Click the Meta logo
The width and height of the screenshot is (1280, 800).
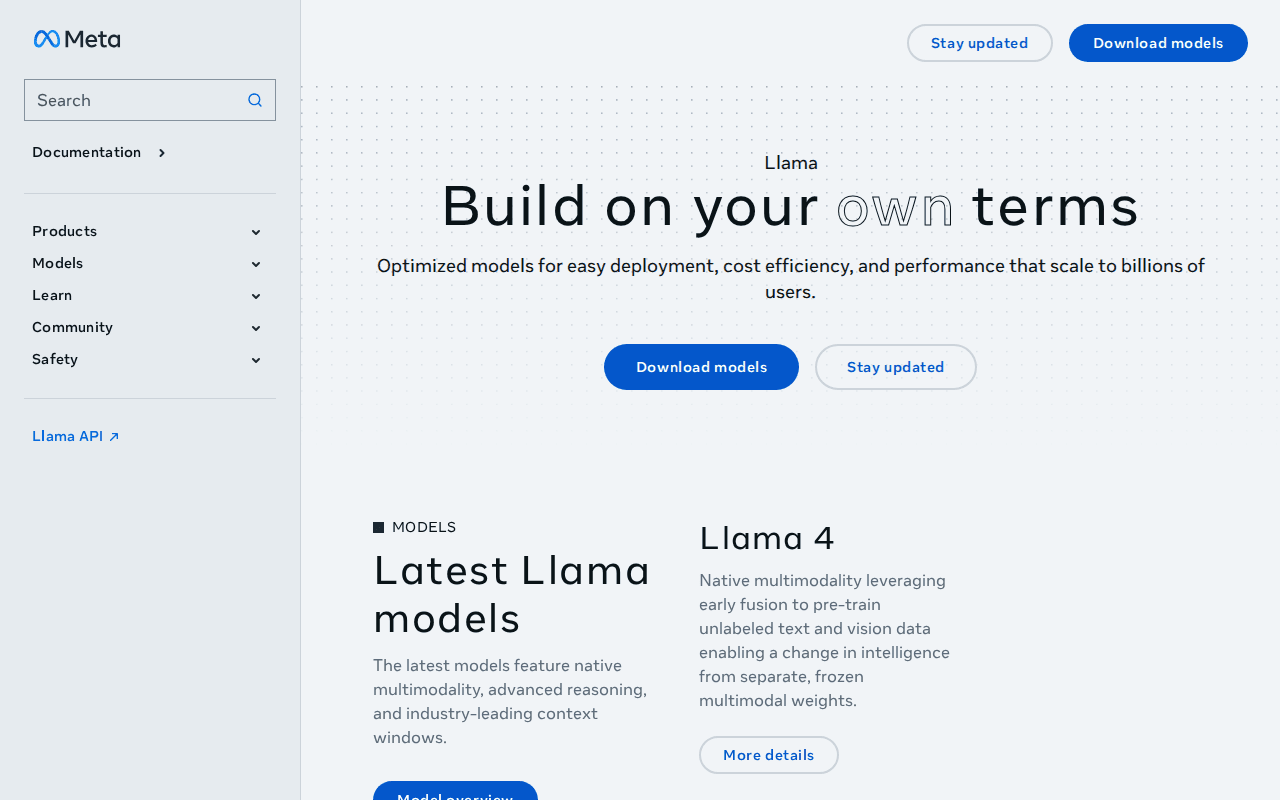pos(77,39)
